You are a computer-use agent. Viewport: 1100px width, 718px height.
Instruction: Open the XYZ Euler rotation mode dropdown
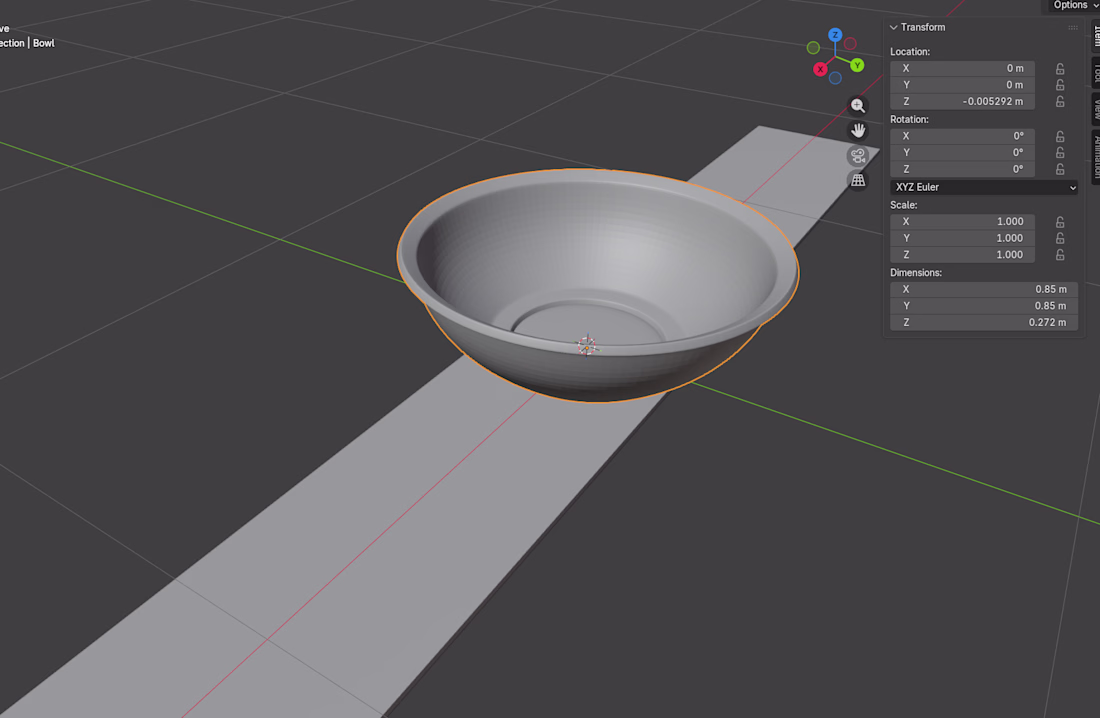click(x=984, y=187)
